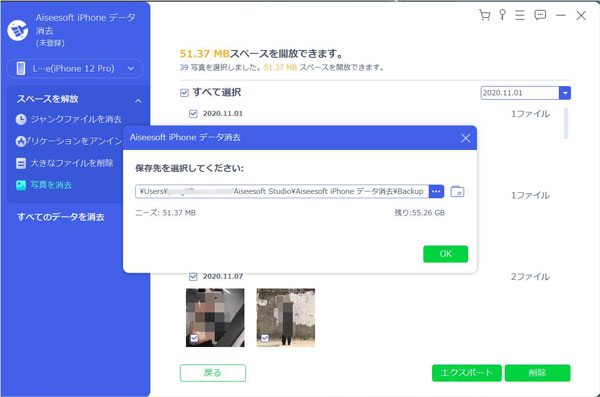Collapse the スペースを解放 section

click(138, 101)
